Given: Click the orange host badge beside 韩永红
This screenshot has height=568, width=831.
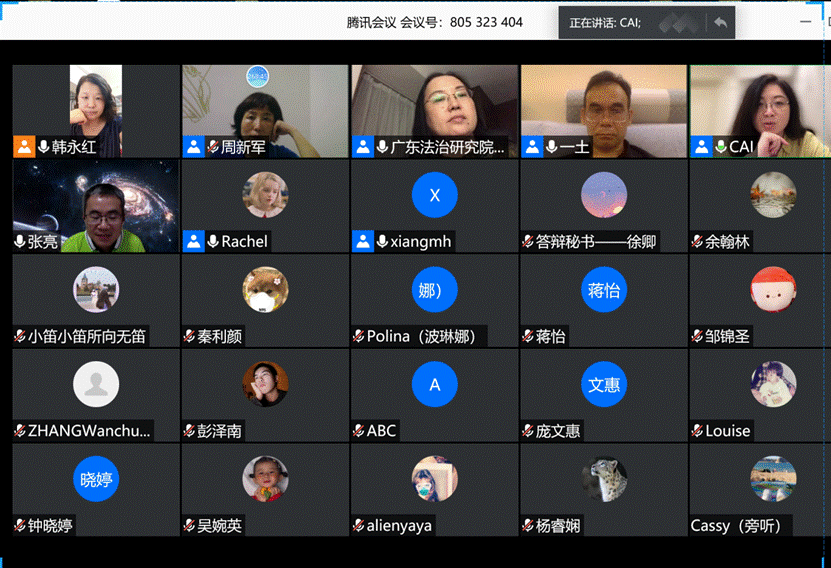Looking at the screenshot, I should coord(24,147).
